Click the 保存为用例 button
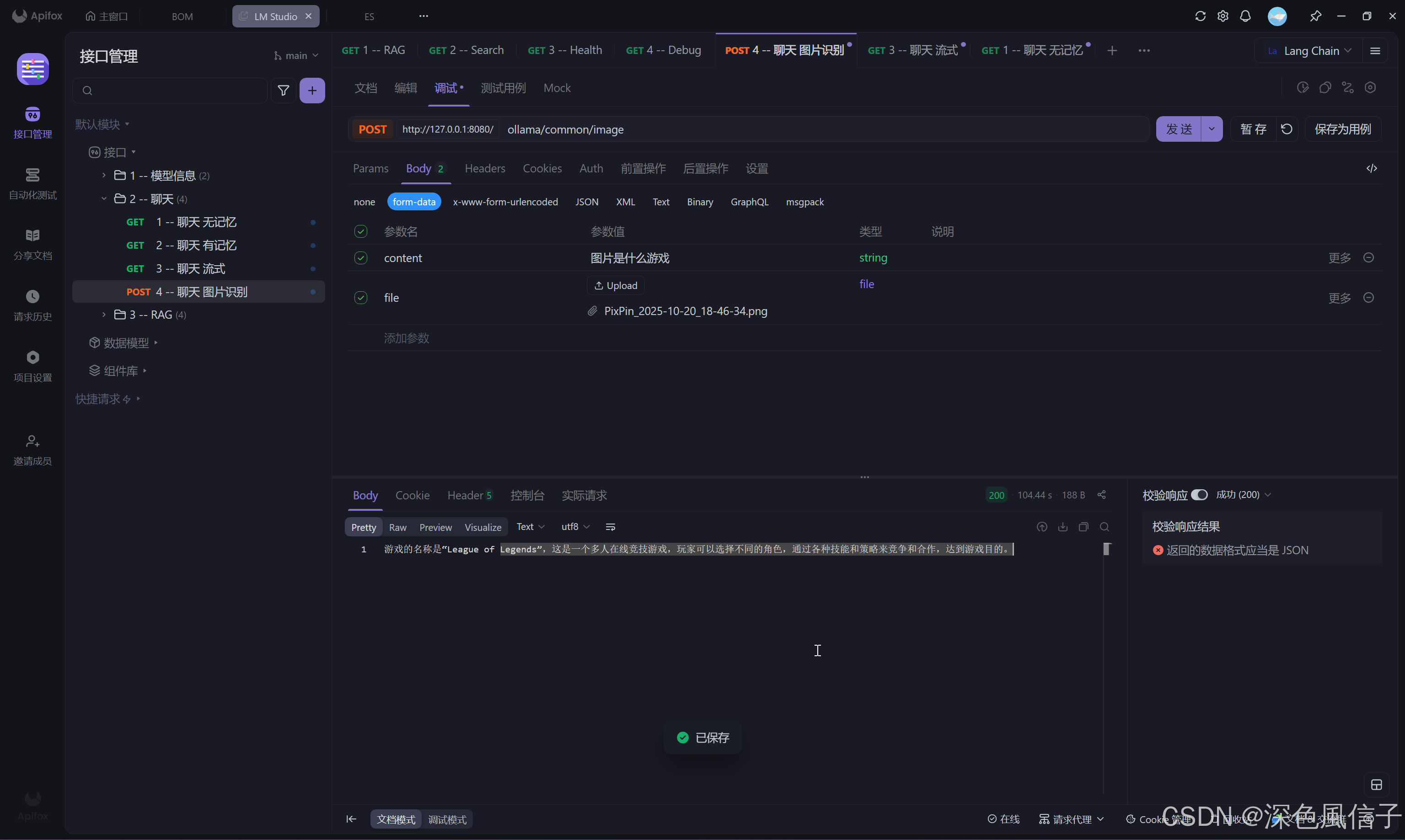 click(1342, 129)
